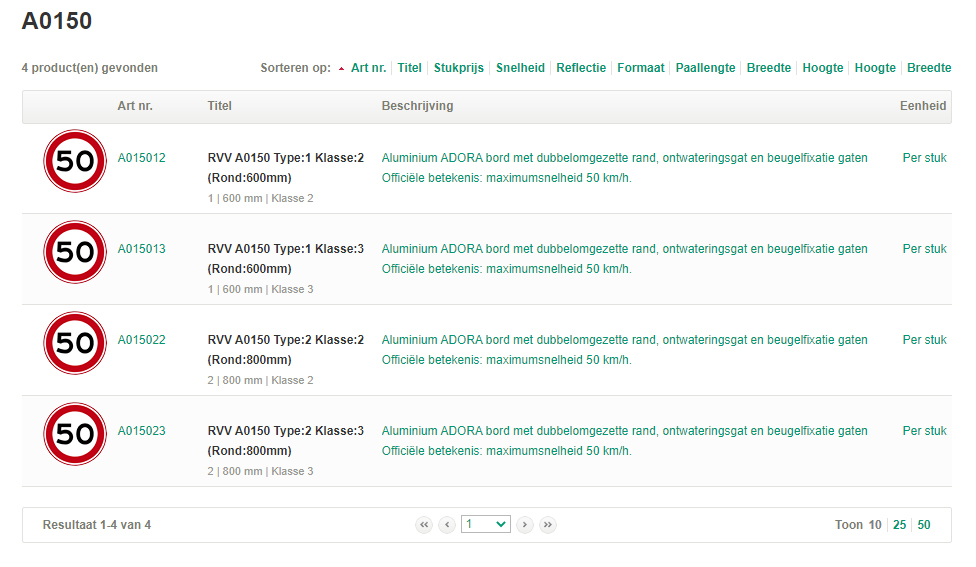
Task: Sort by the first Breedte link
Action: (x=769, y=68)
